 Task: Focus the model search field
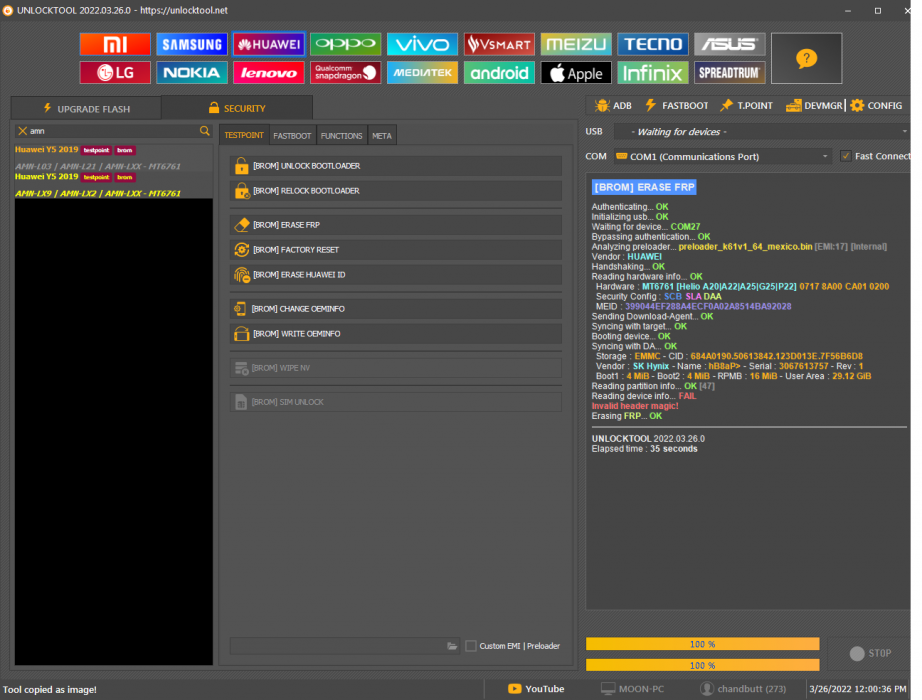point(113,131)
